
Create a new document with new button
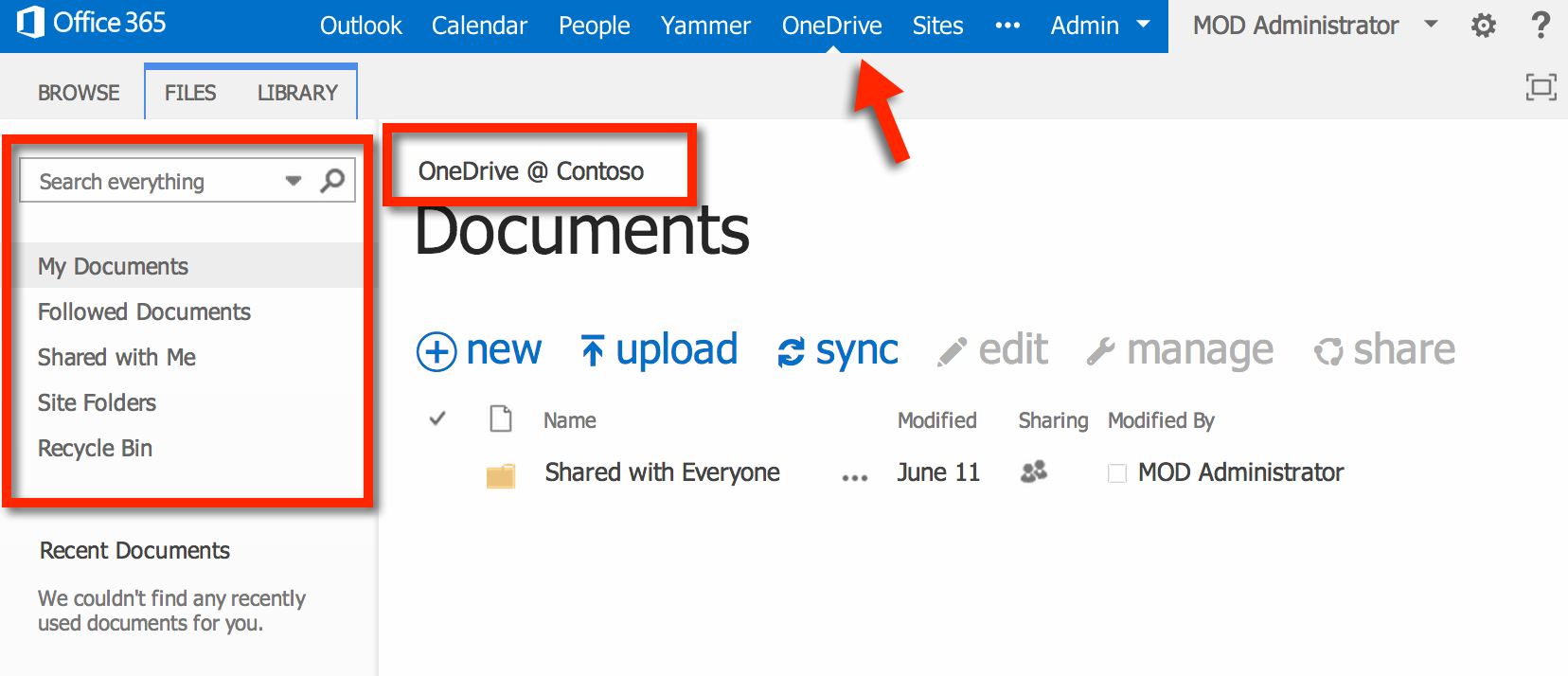479,350
